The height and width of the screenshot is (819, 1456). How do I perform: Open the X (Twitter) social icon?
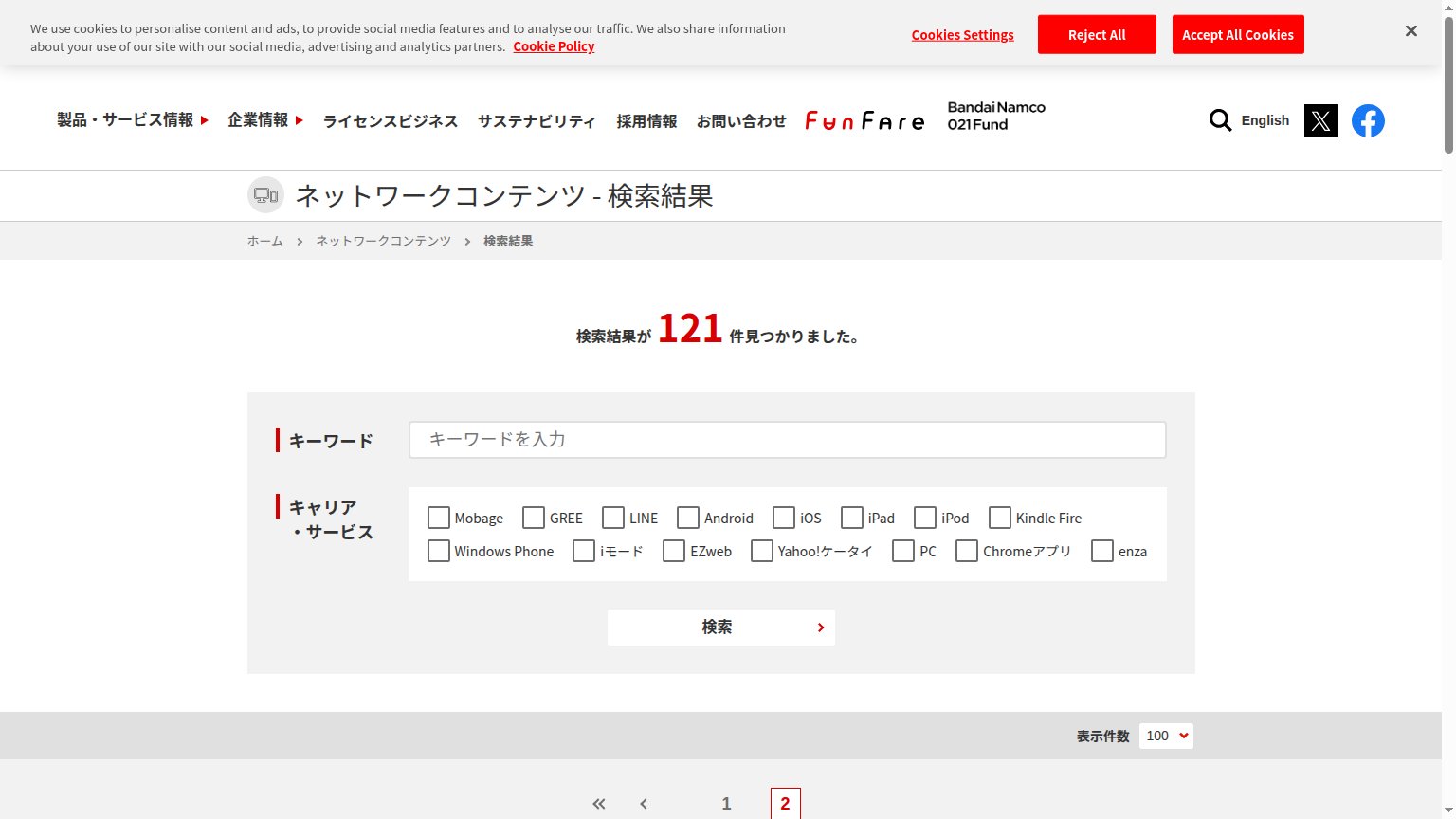tap(1320, 120)
